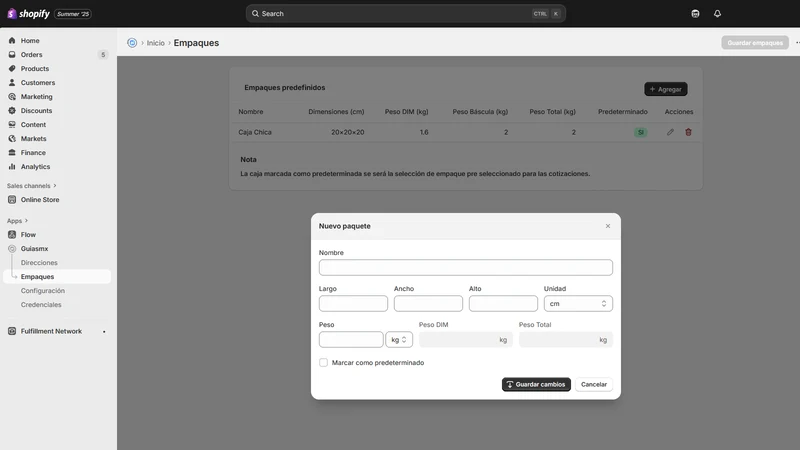The width and height of the screenshot is (800, 450).
Task: Click the Search bar
Action: point(406,14)
